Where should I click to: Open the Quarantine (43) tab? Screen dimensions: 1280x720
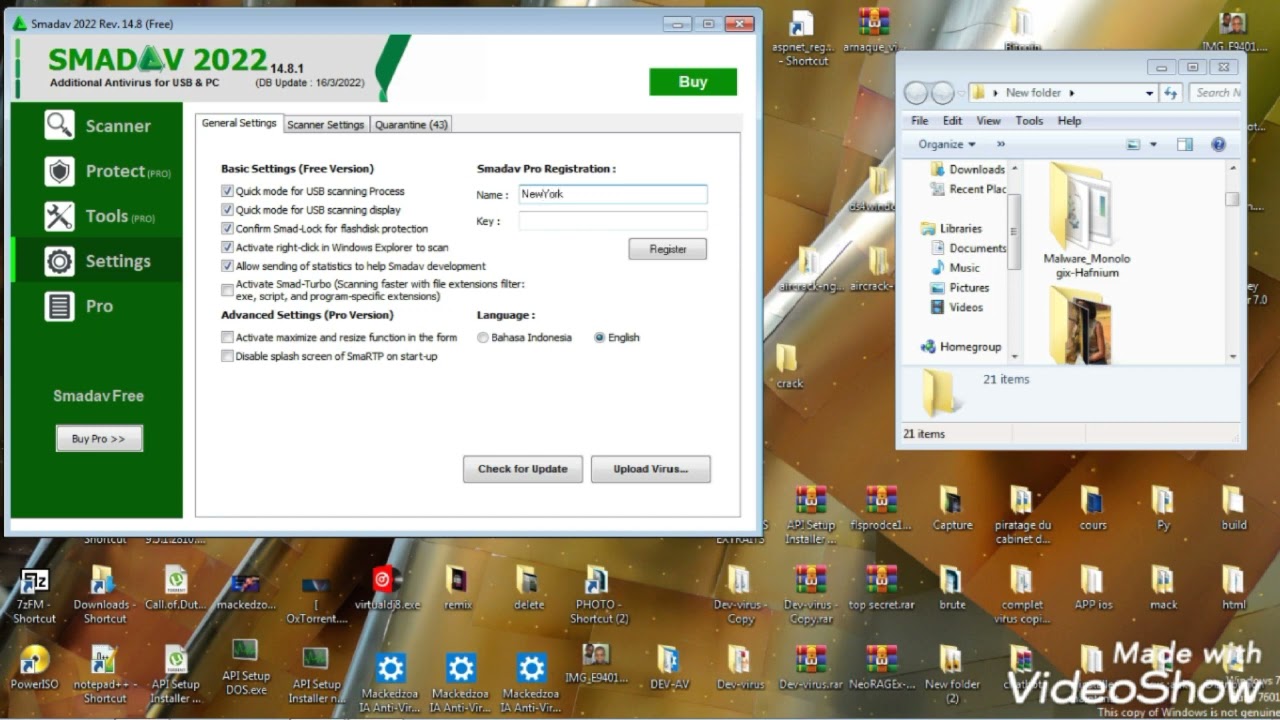coord(411,125)
